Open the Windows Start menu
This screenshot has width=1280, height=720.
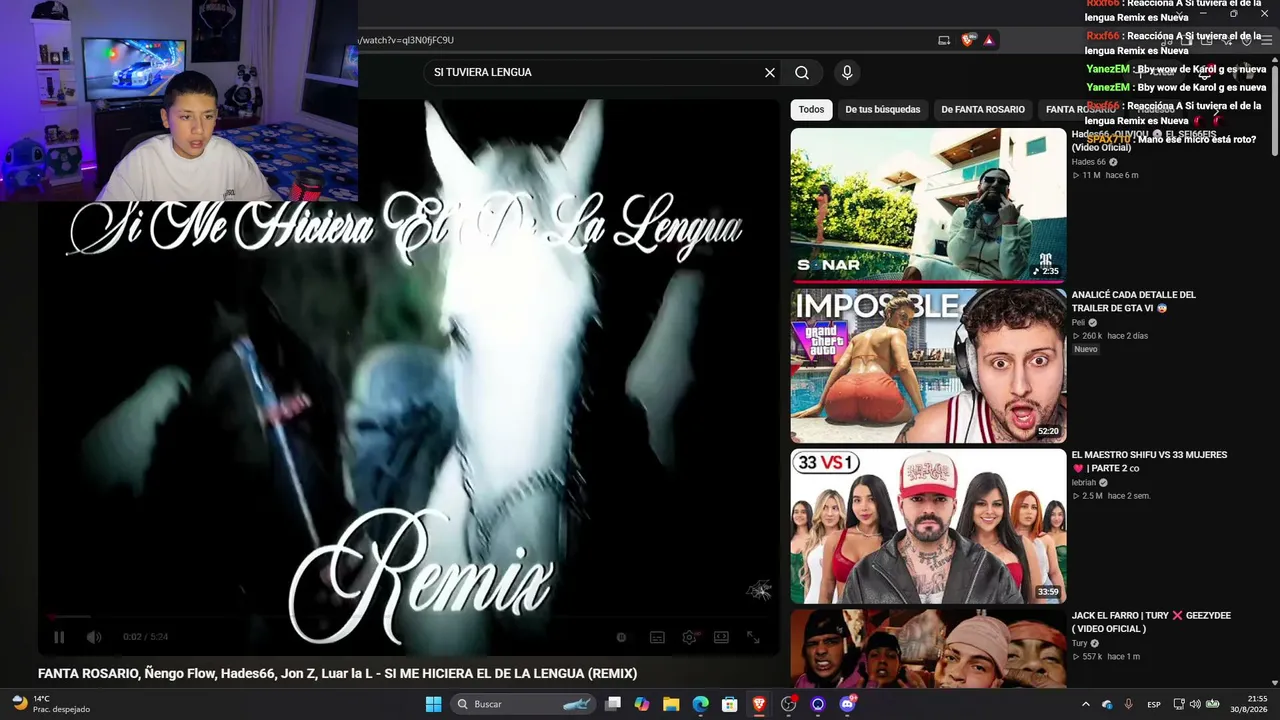click(x=433, y=704)
